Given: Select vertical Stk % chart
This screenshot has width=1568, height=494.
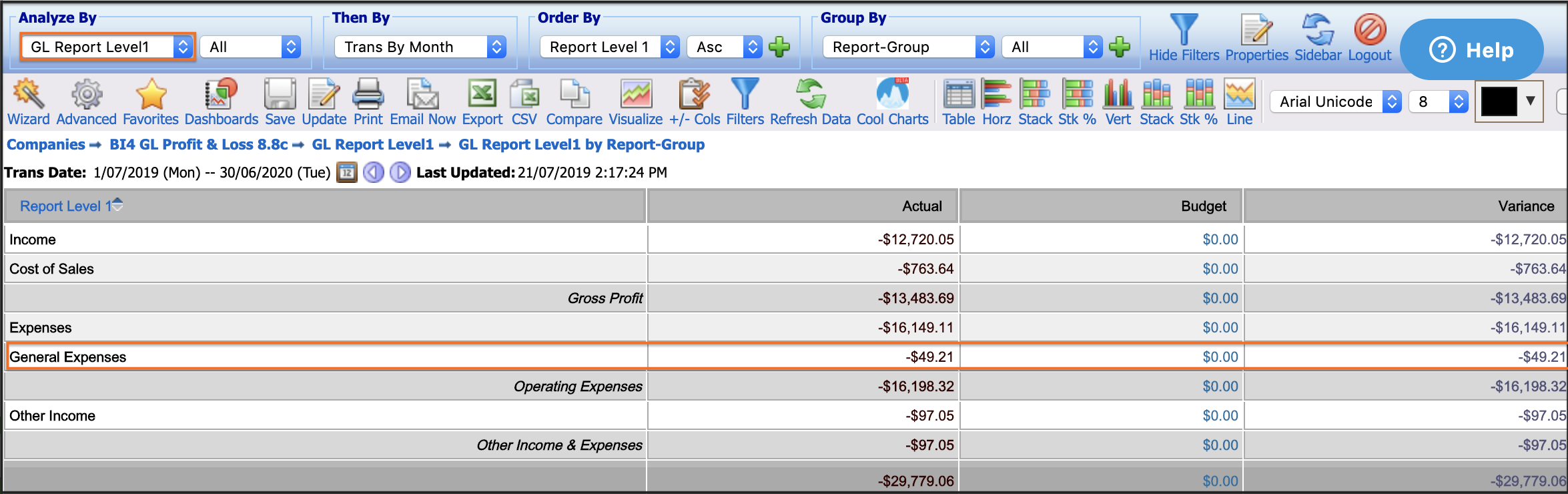Looking at the screenshot, I should [x=1198, y=101].
